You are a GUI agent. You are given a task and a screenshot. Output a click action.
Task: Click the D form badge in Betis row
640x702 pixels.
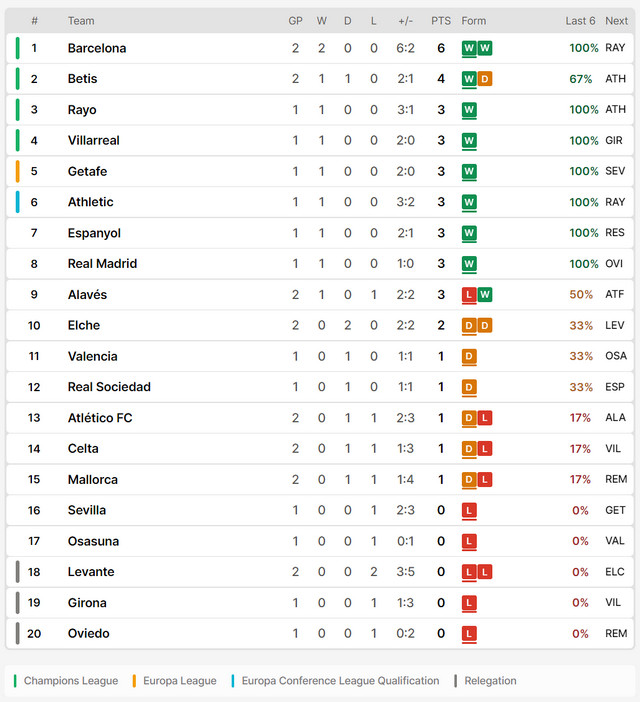[x=485, y=79]
